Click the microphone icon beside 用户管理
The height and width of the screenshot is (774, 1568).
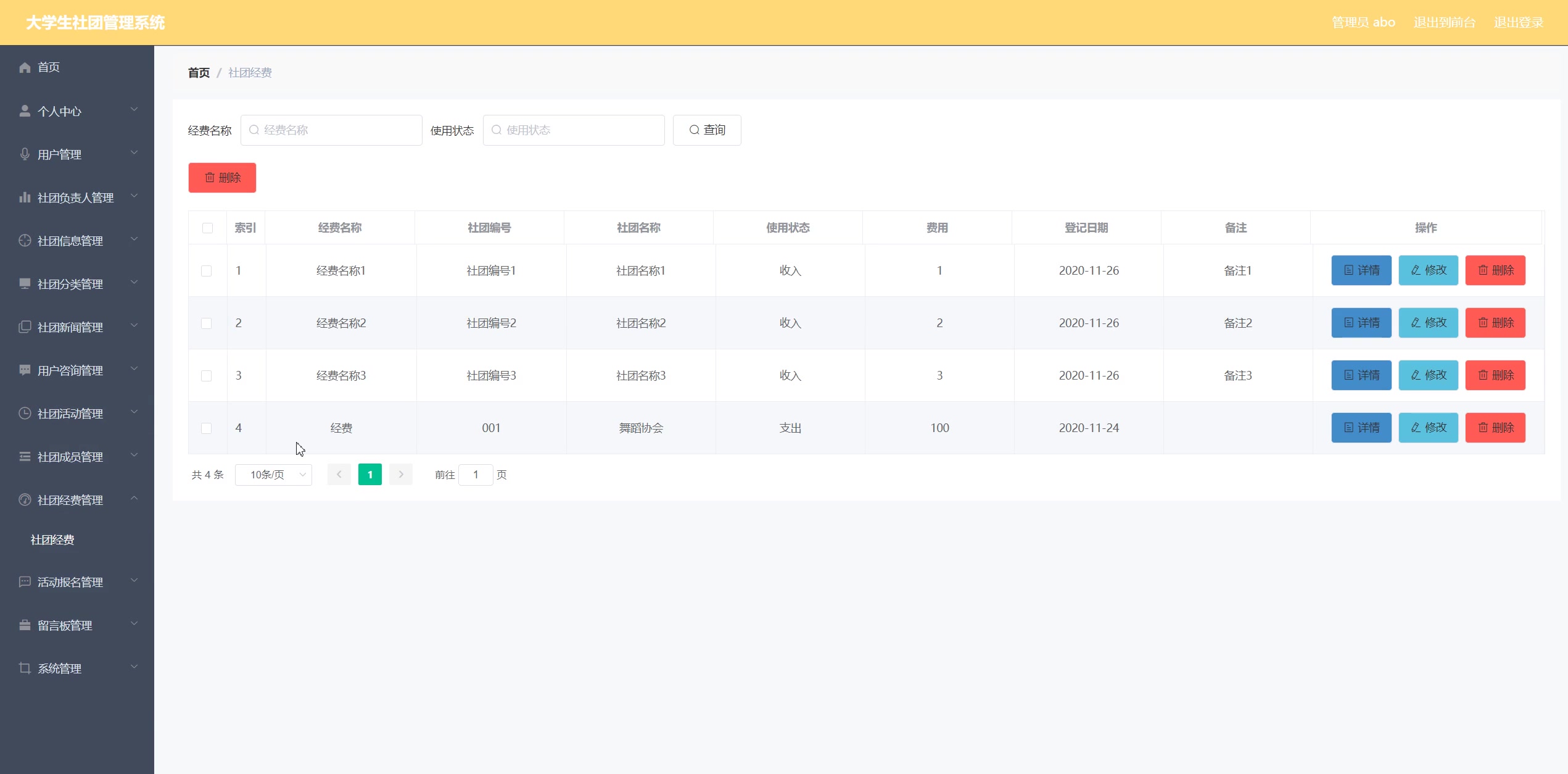coord(25,154)
